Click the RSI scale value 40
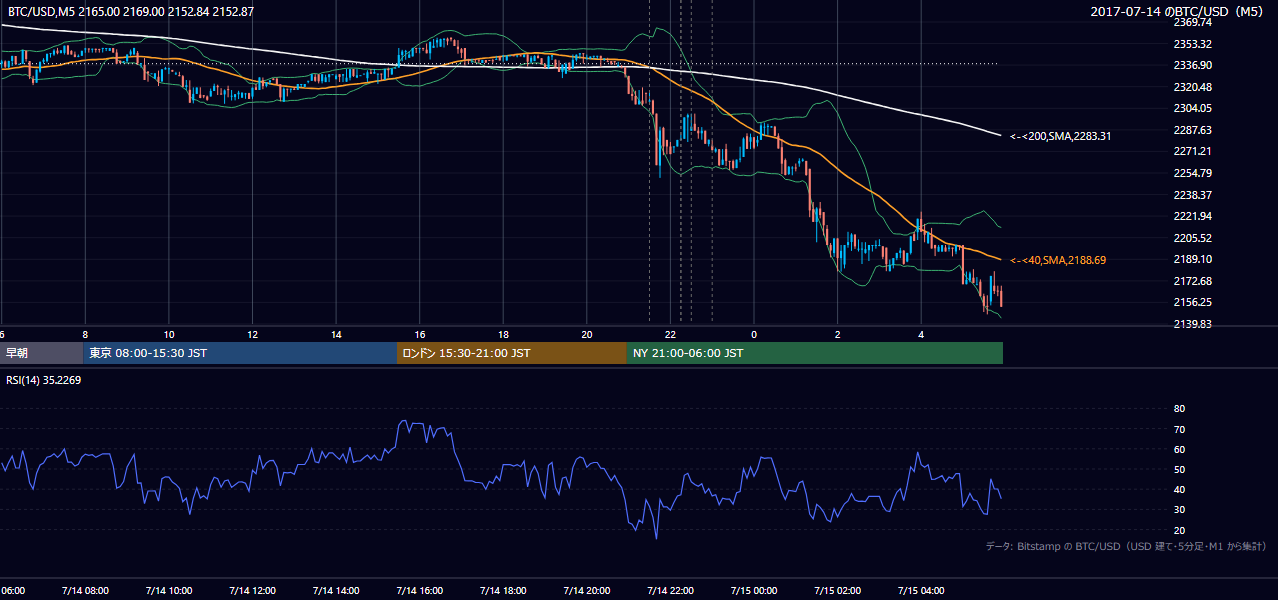This screenshot has height=600, width=1278. pos(1179,490)
